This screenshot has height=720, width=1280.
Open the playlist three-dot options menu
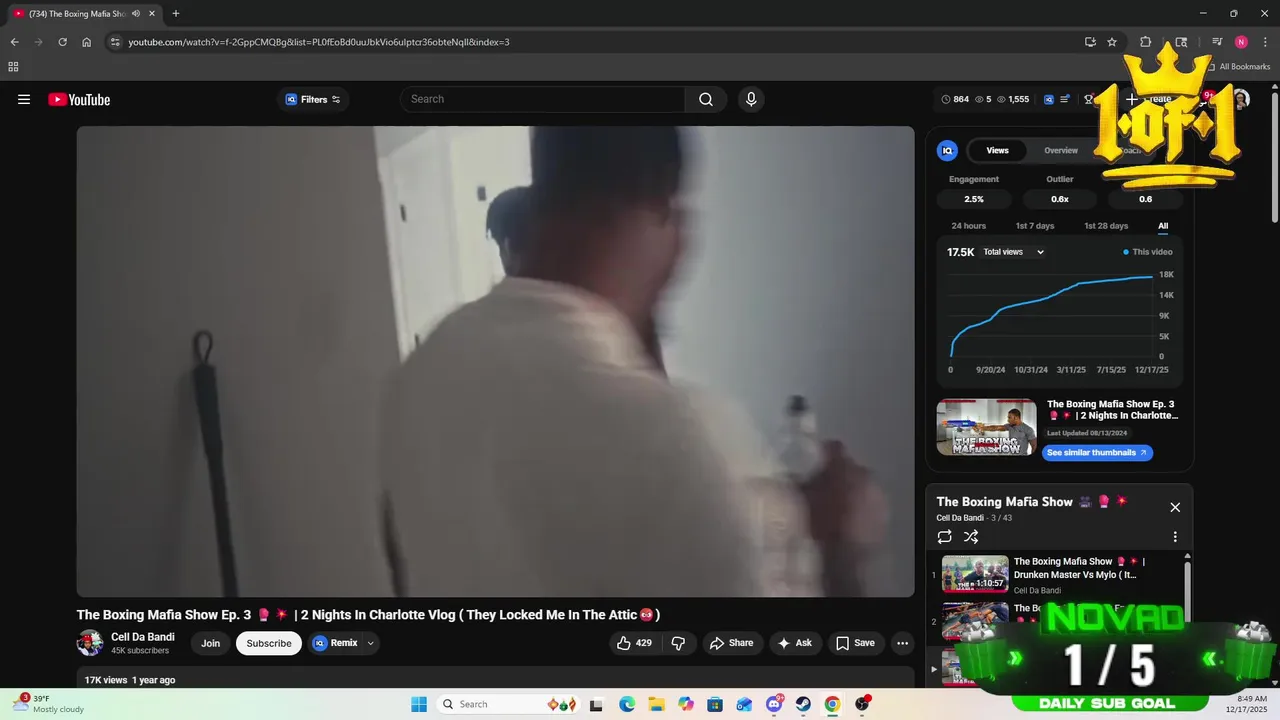[1175, 537]
